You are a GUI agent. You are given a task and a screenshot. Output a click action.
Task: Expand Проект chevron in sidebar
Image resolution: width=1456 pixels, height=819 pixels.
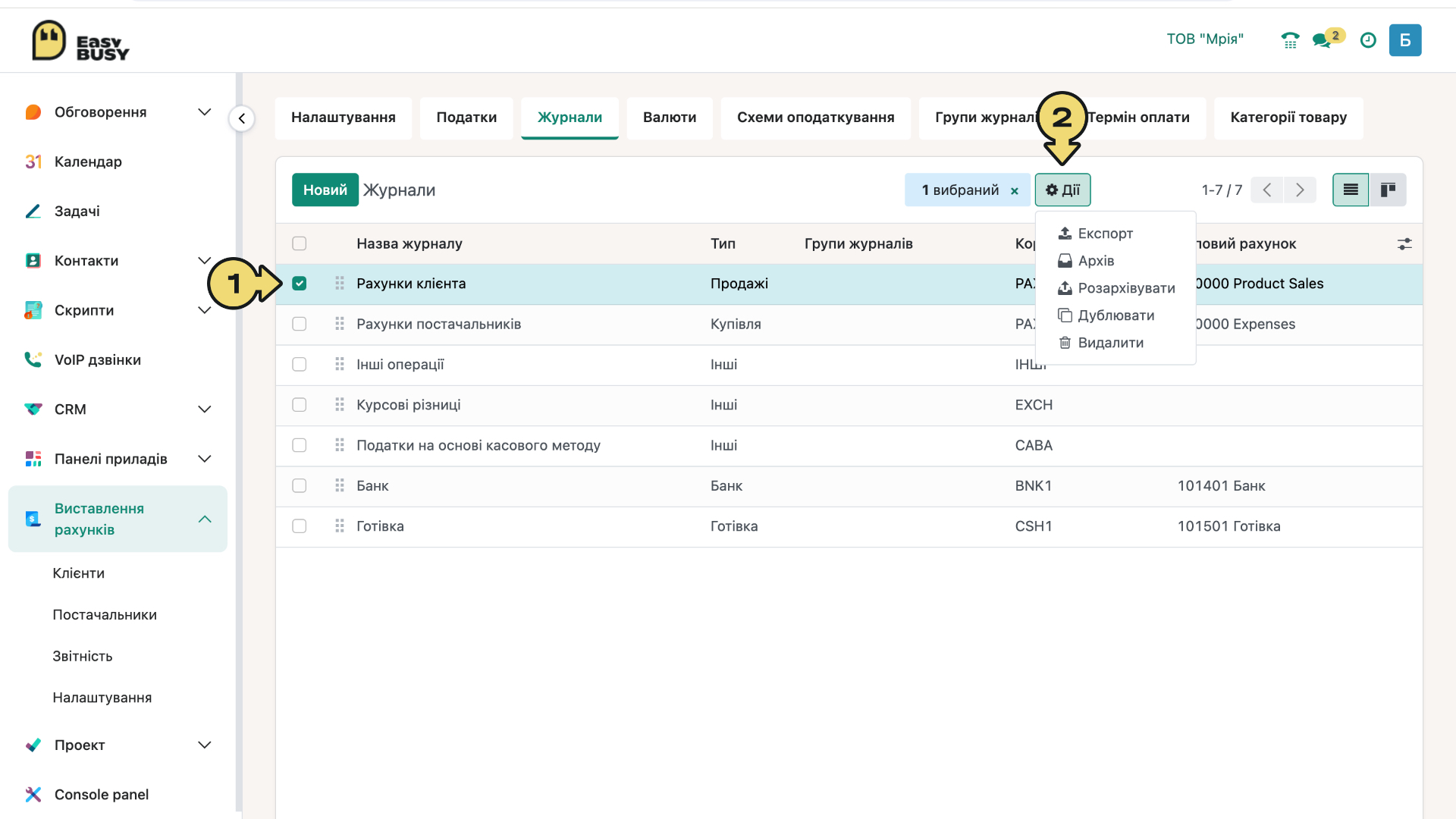pos(204,745)
